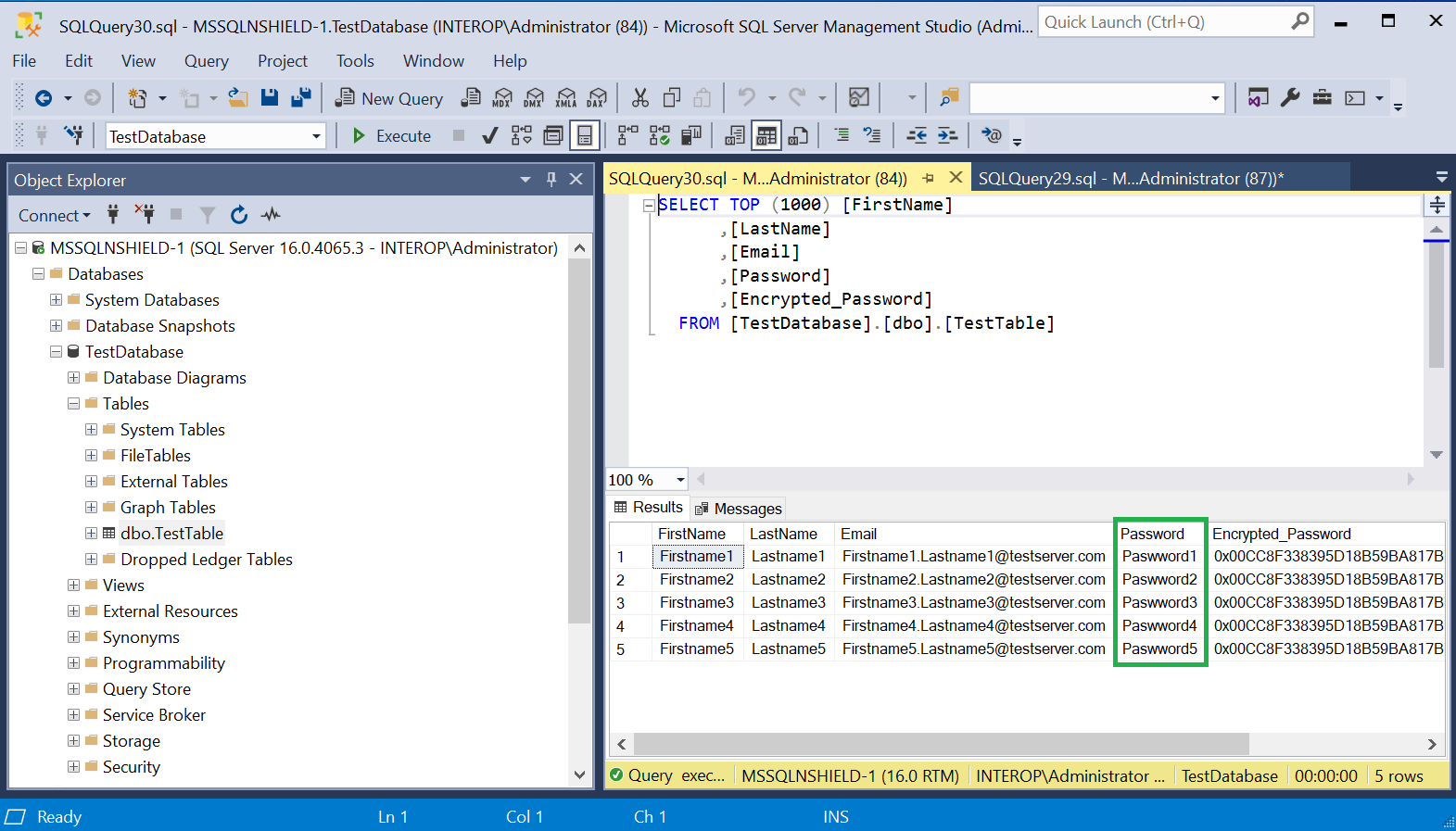This screenshot has width=1456, height=831.
Task: Specify values for template parameters
Action: 991,135
